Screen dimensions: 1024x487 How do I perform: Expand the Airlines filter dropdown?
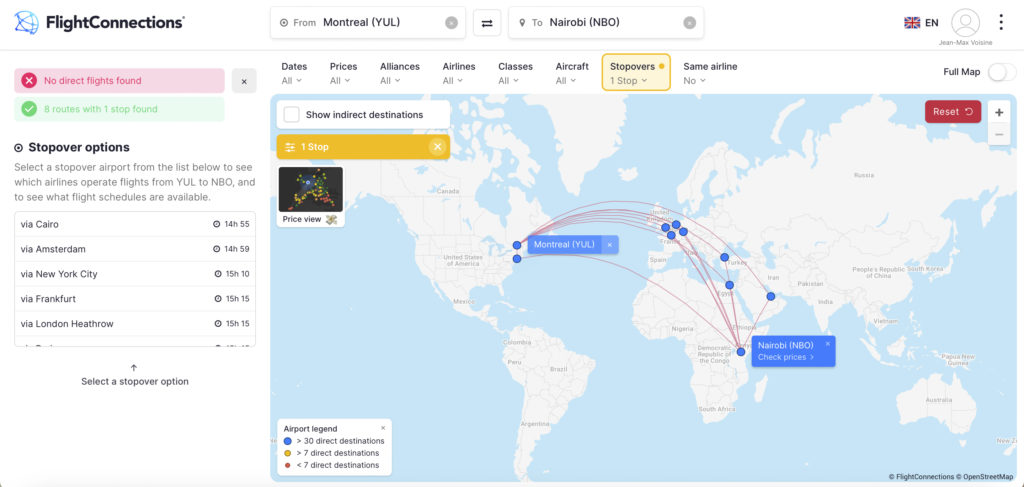coord(459,73)
